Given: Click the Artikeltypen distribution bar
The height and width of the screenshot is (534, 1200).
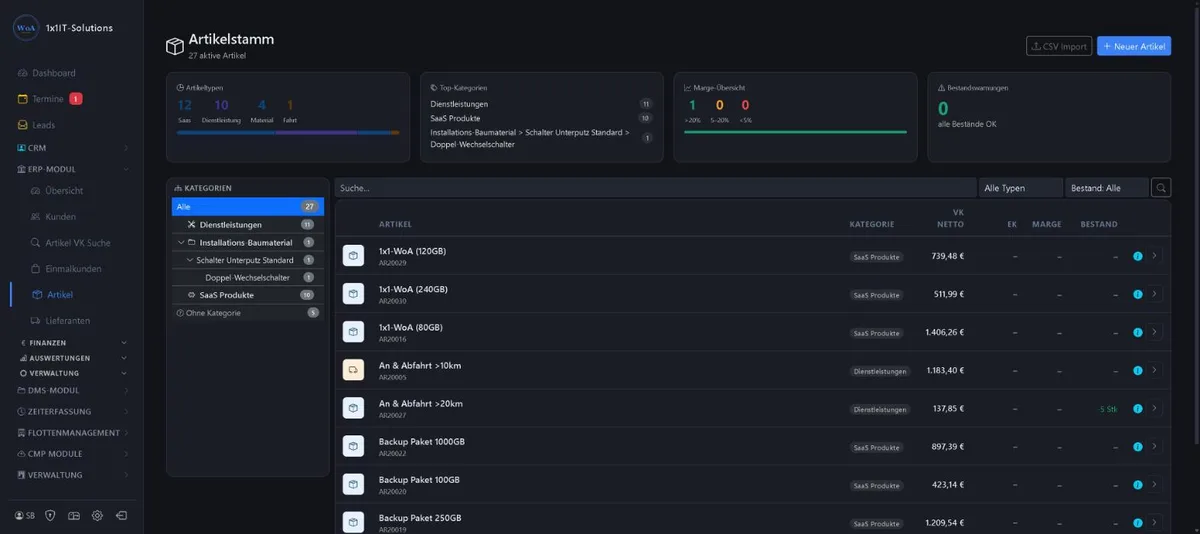Looking at the screenshot, I should pyautogui.click(x=287, y=132).
